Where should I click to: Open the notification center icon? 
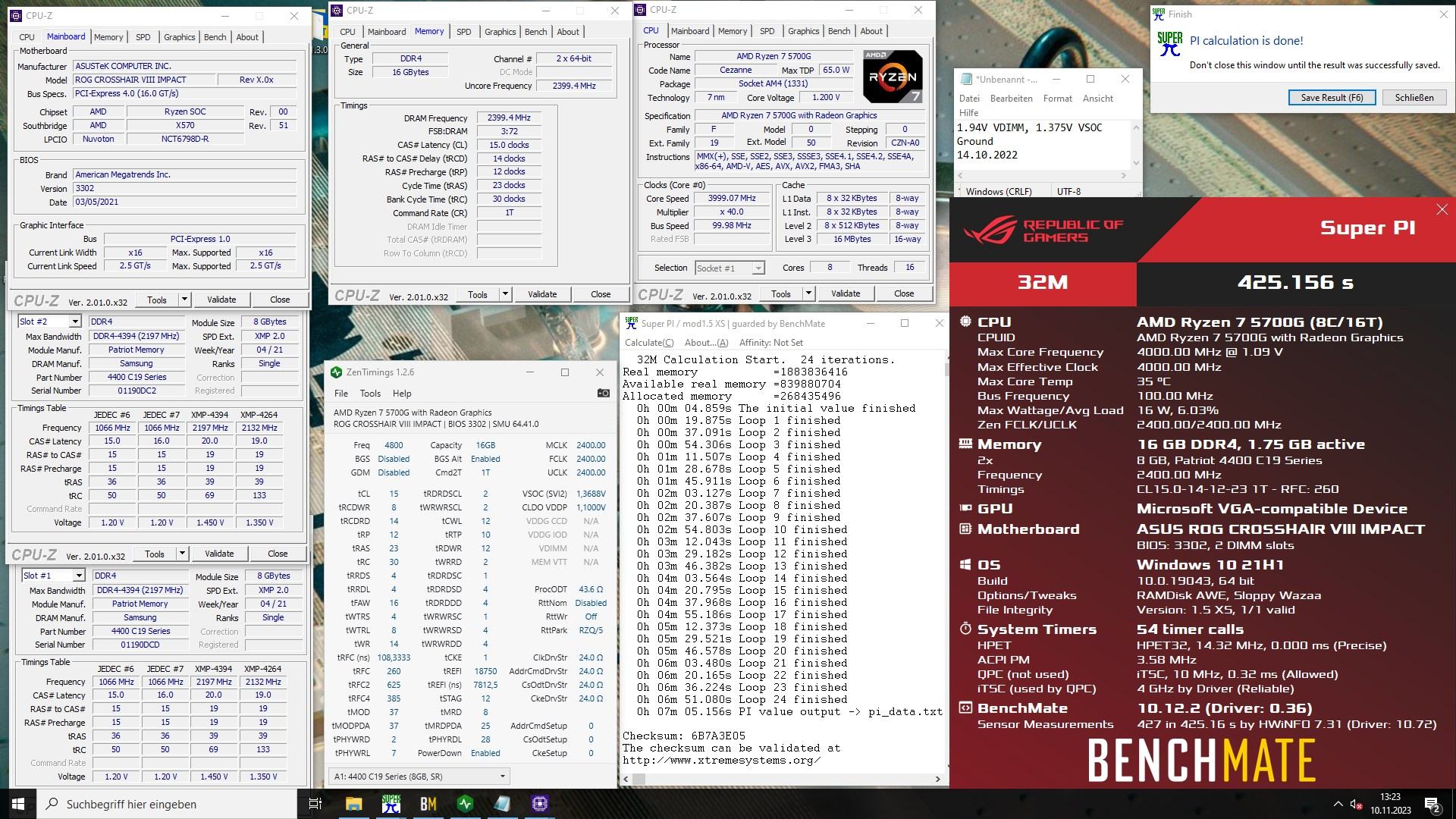coord(1432,804)
